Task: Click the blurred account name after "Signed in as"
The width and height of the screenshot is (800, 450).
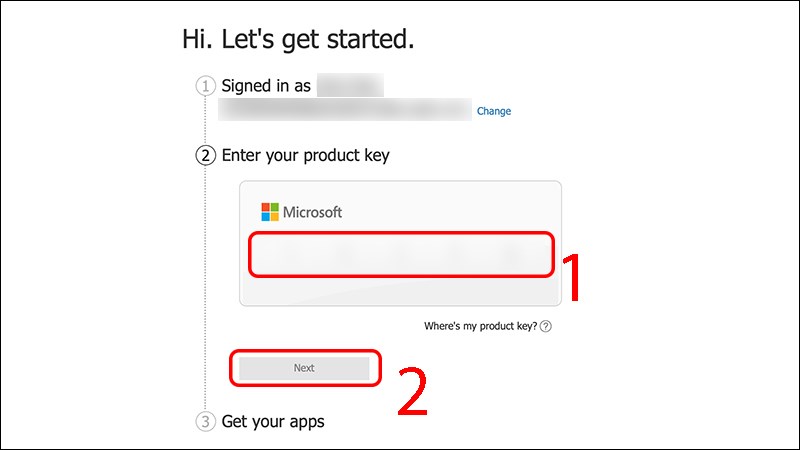Action: (350, 87)
